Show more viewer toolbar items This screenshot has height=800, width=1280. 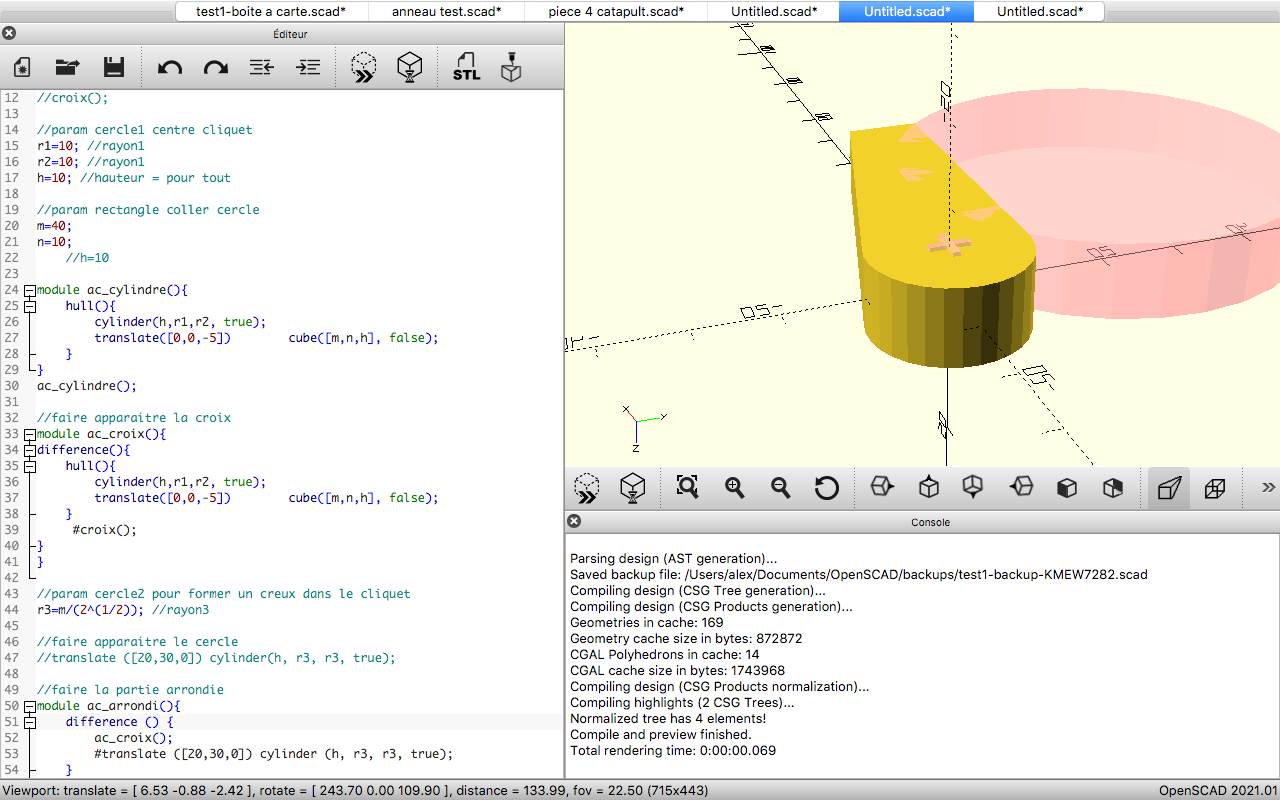pos(1268,488)
